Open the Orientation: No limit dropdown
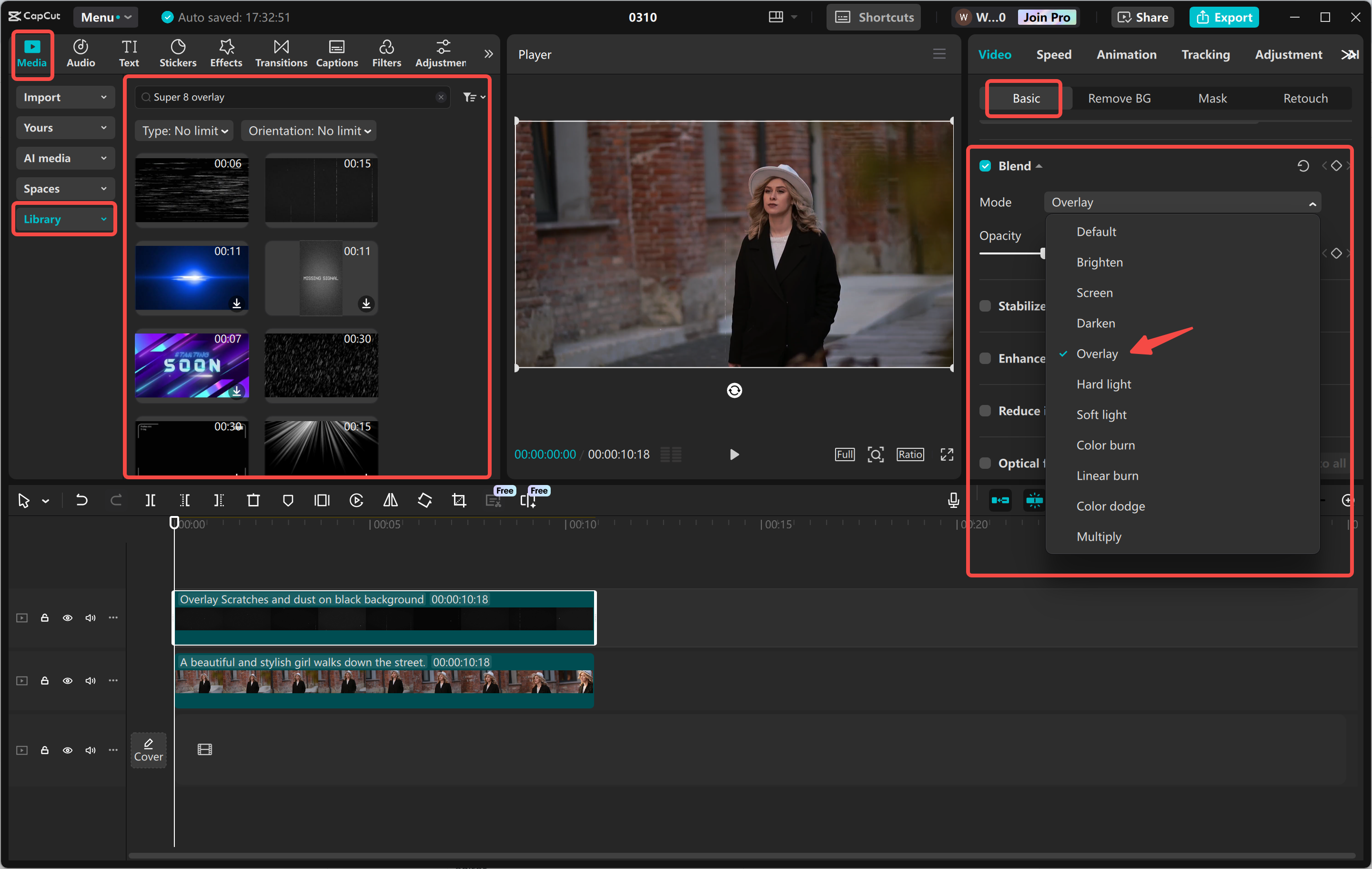Screen dimensions: 1372x869 (x=309, y=131)
